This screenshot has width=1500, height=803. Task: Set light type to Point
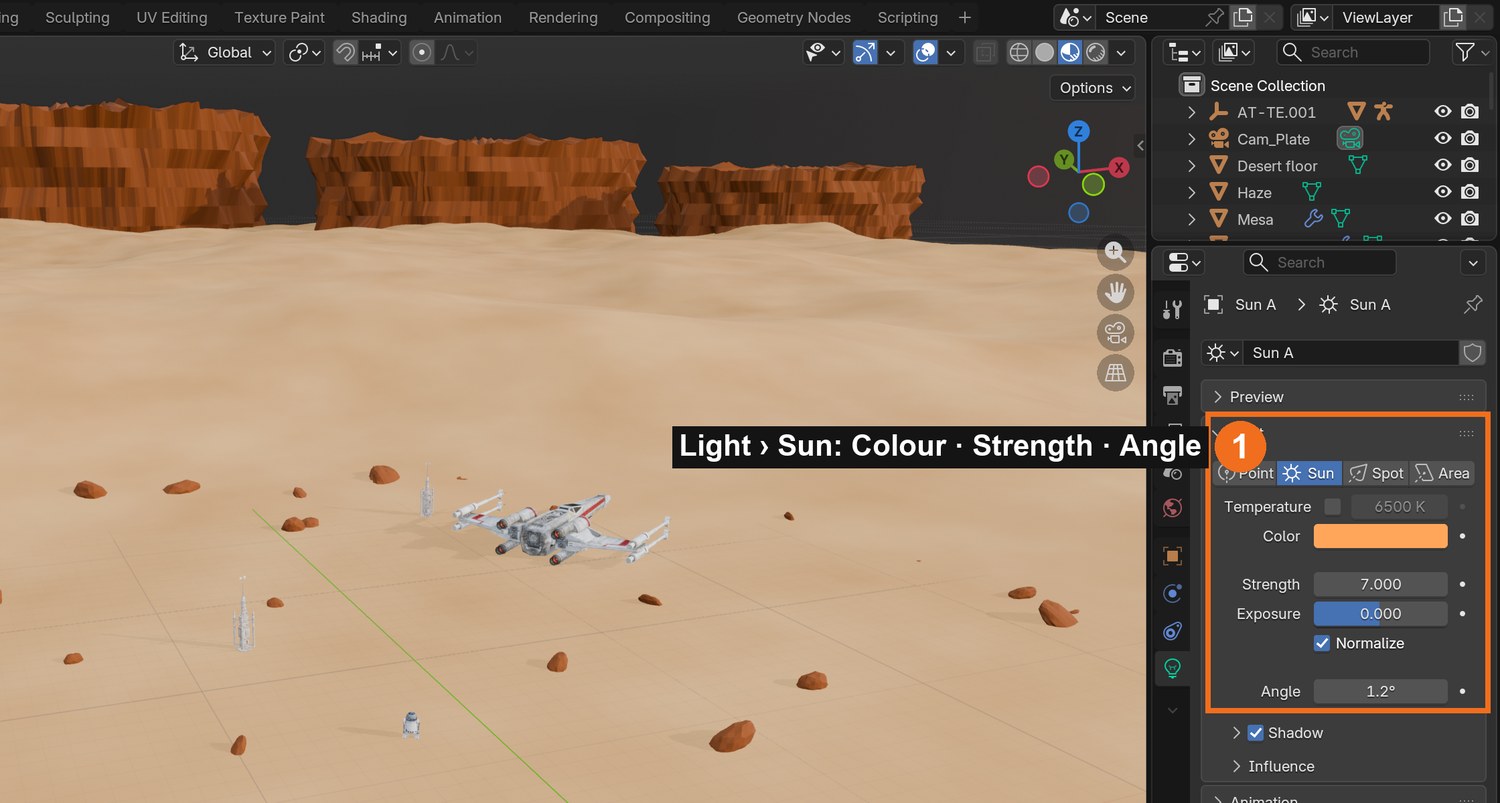1245,473
